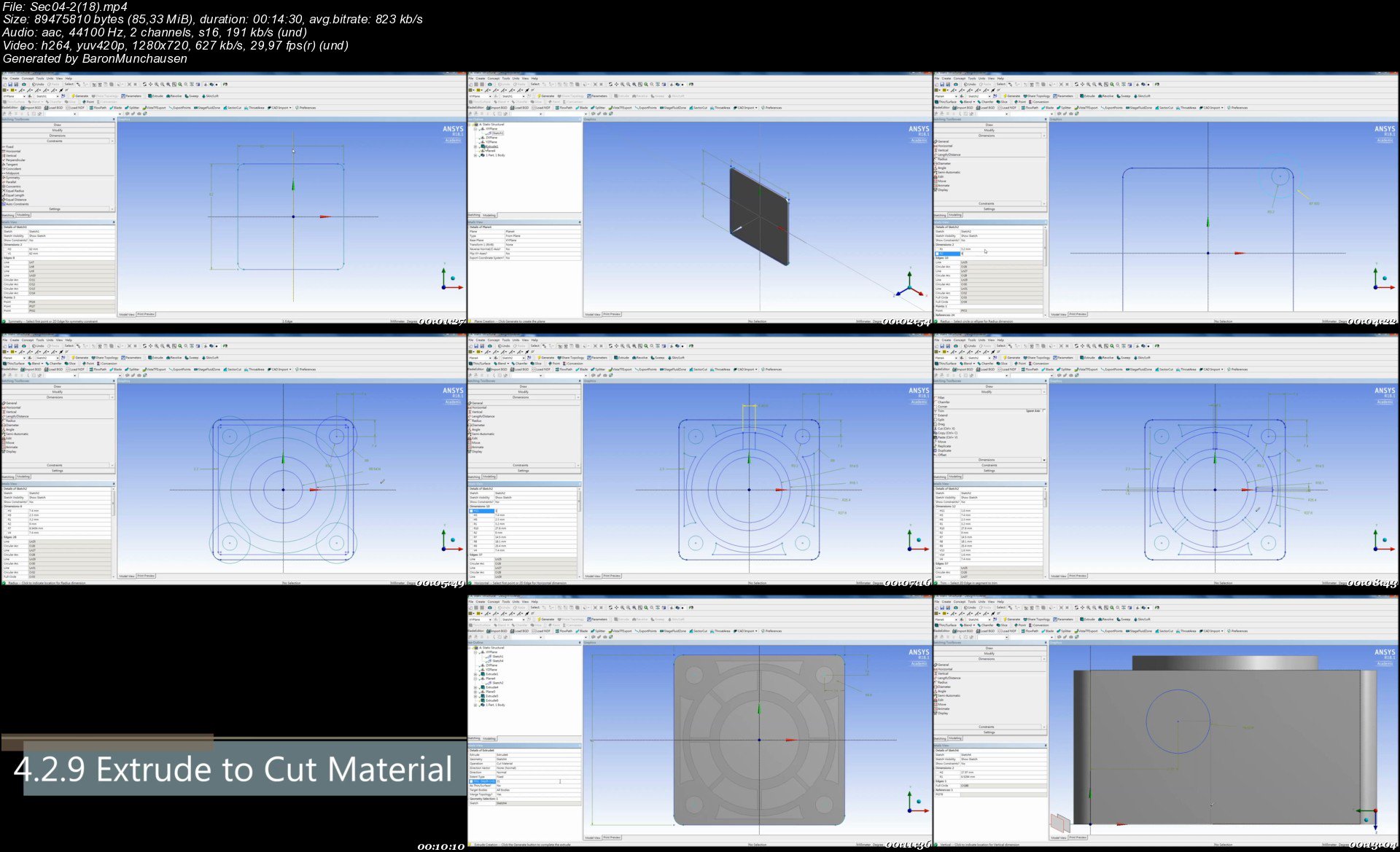Click Extrude tool in the 00:05:49 frame
Screen dimensions: 1400x852
tap(156, 357)
